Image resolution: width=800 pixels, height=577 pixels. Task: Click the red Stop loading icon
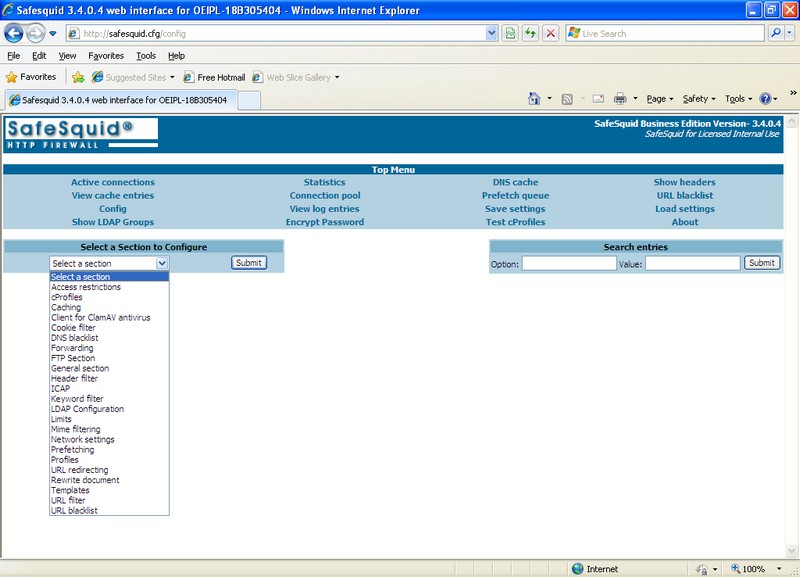(551, 34)
